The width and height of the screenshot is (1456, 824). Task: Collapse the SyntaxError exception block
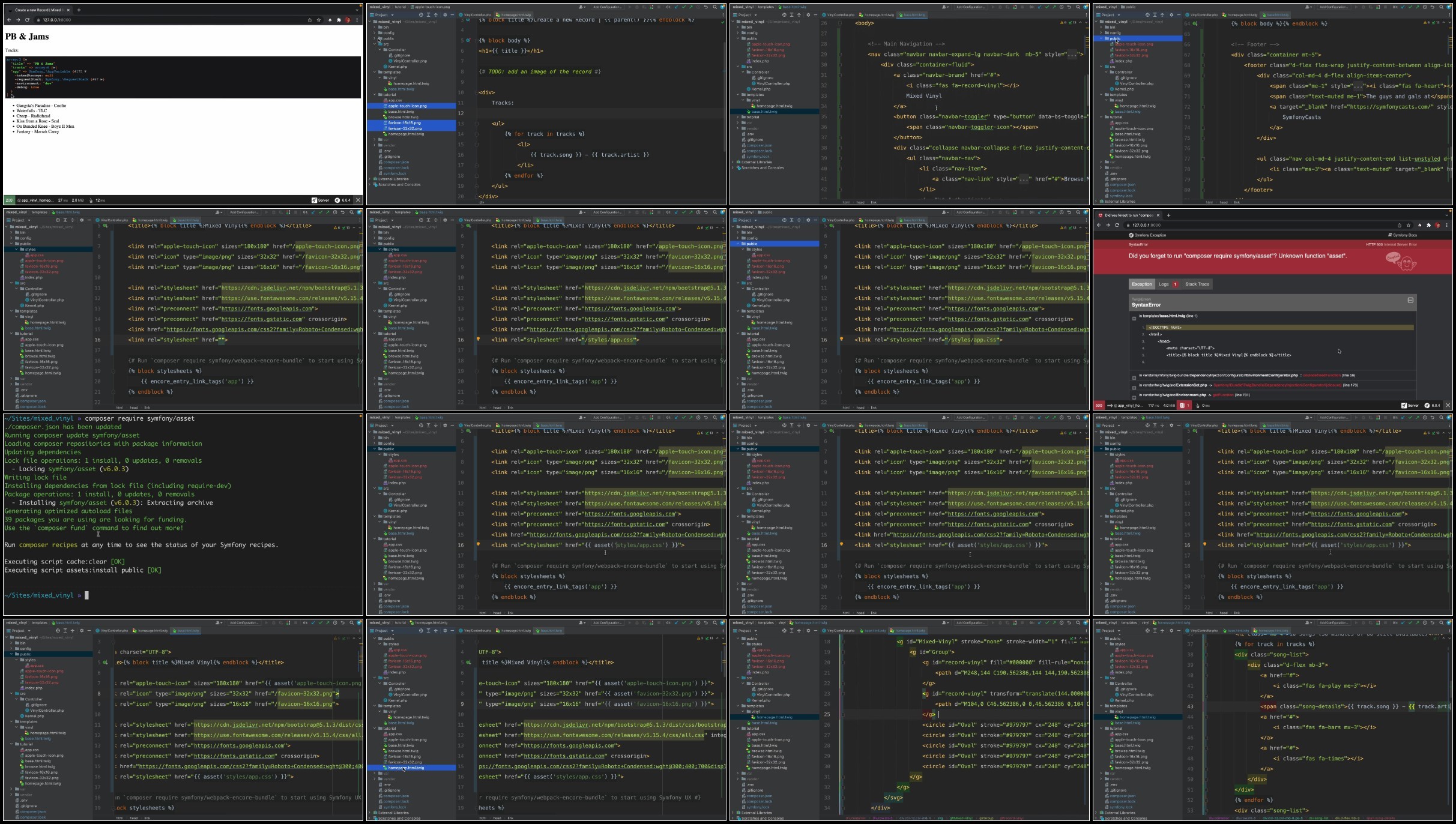1410,300
